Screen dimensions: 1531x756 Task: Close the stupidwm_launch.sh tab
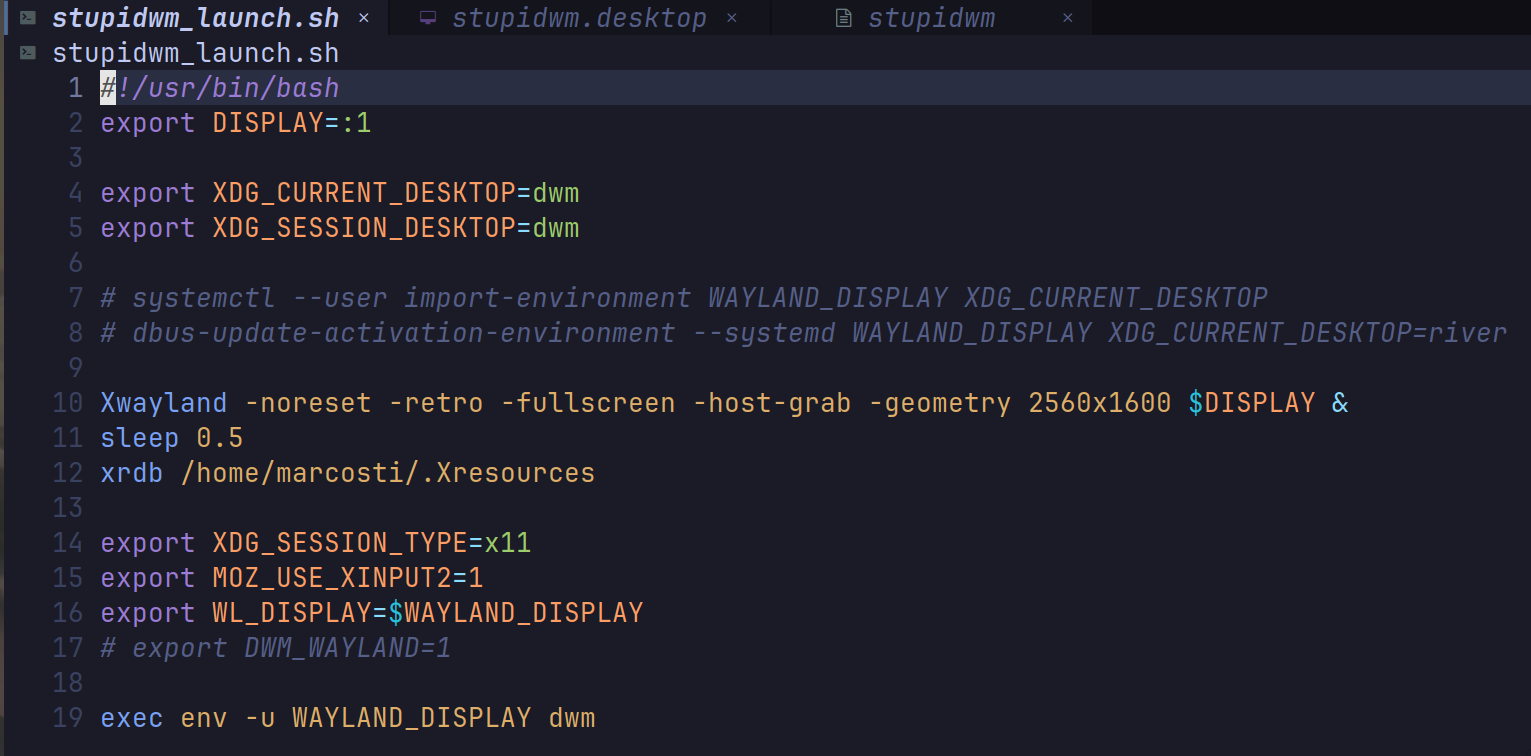[x=364, y=18]
